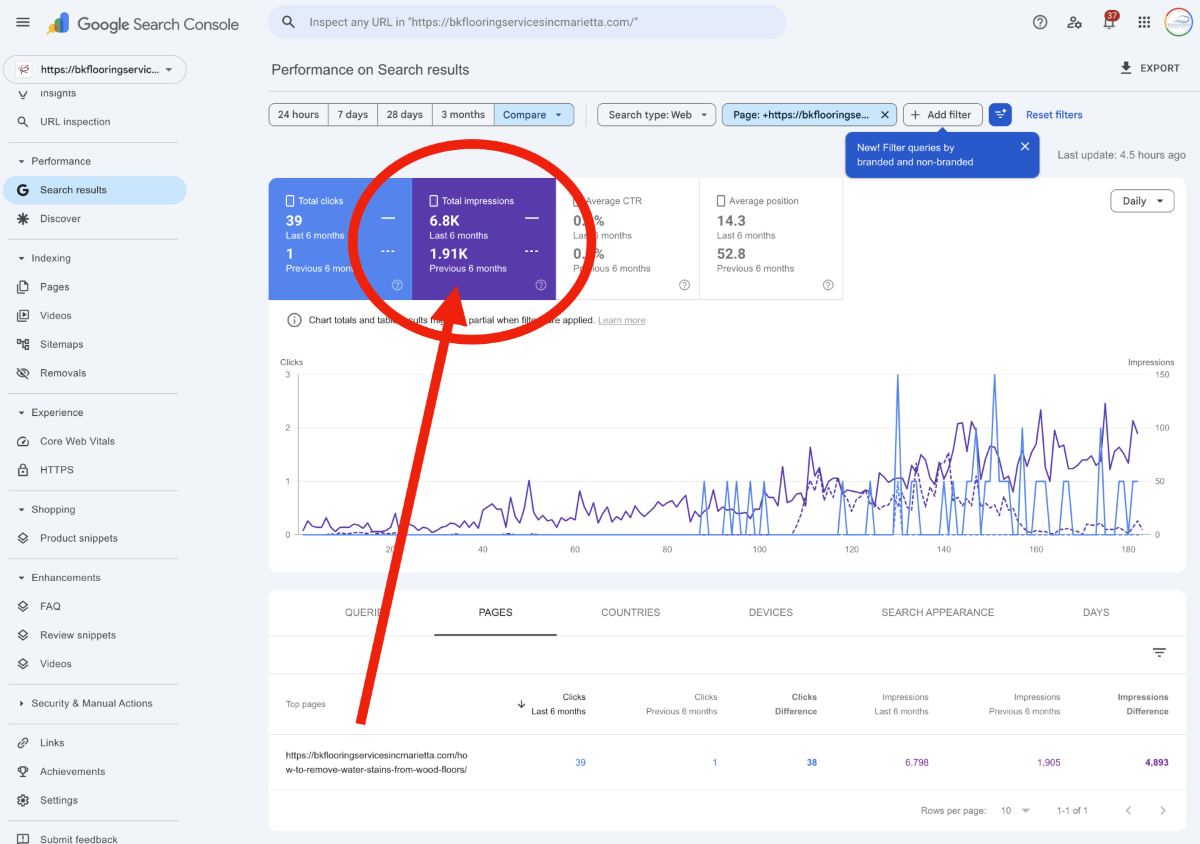The height and width of the screenshot is (844, 1200).
Task: Open Average position help icon
Action: click(x=828, y=285)
